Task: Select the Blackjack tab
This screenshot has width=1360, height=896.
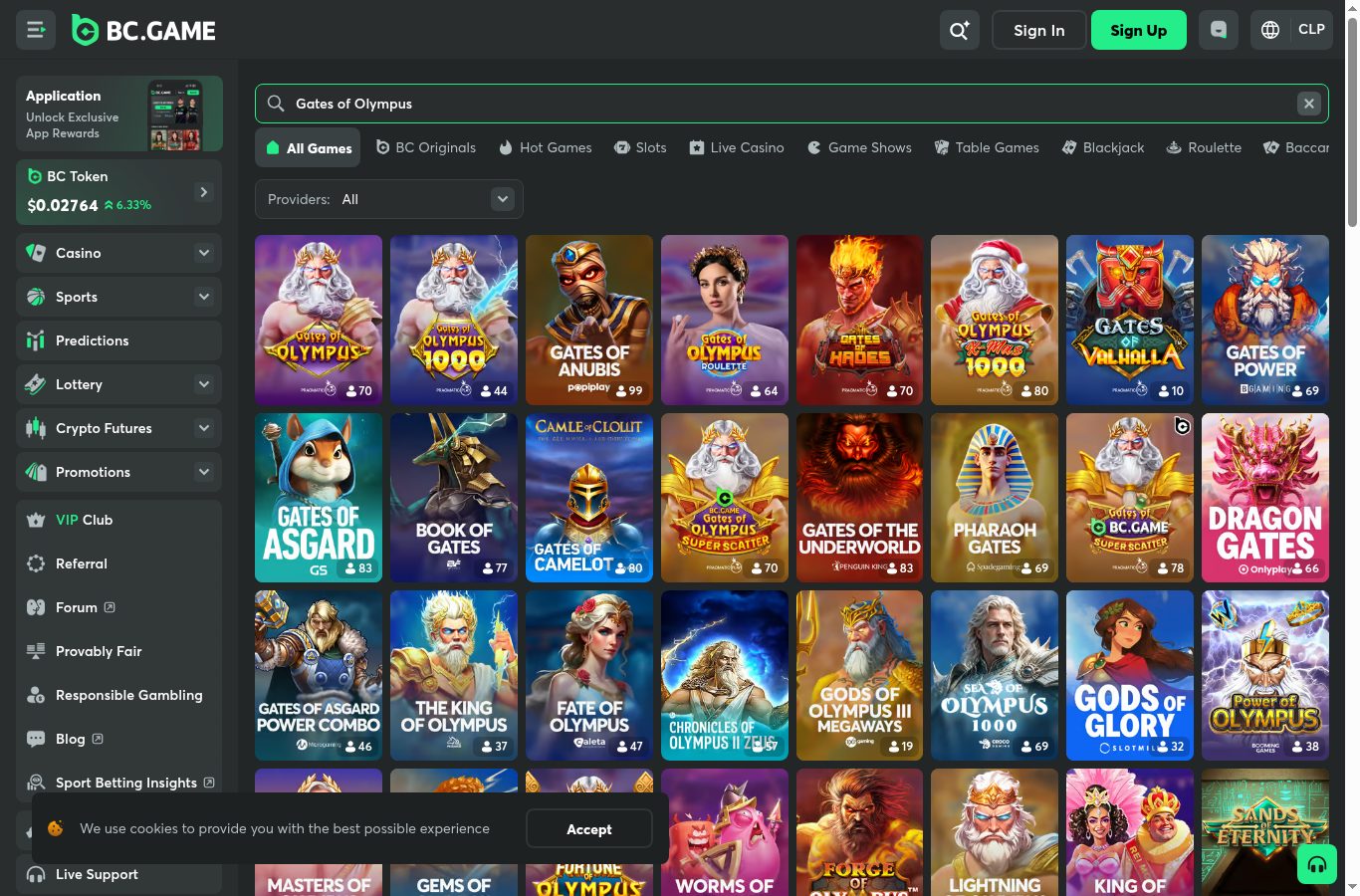Action: 1103,147
